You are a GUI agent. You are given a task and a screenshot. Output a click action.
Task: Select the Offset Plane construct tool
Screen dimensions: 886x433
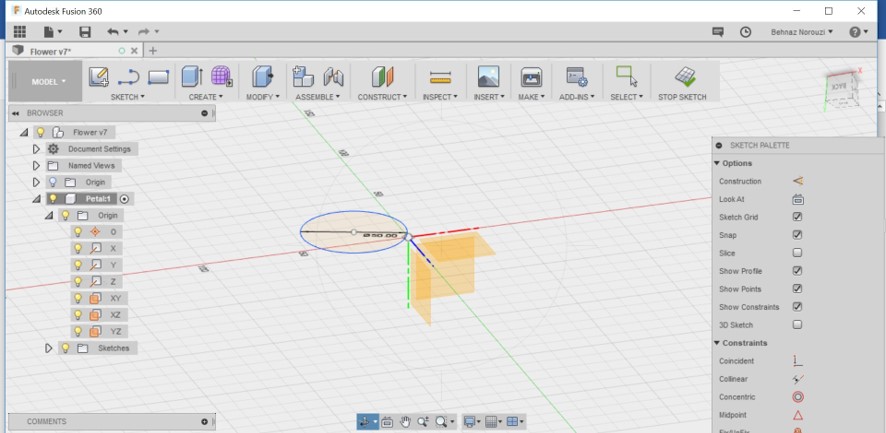tap(383, 77)
